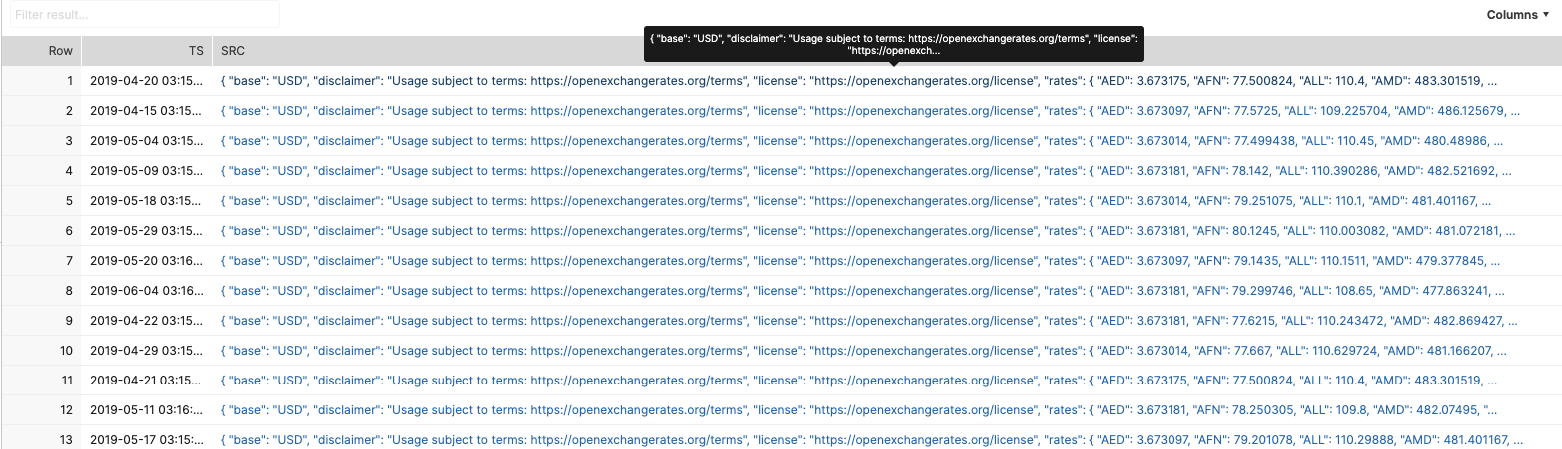Image resolution: width=1562 pixels, height=449 pixels.
Task: Select the 2019-04-20 timestamp cell
Action: point(146,81)
